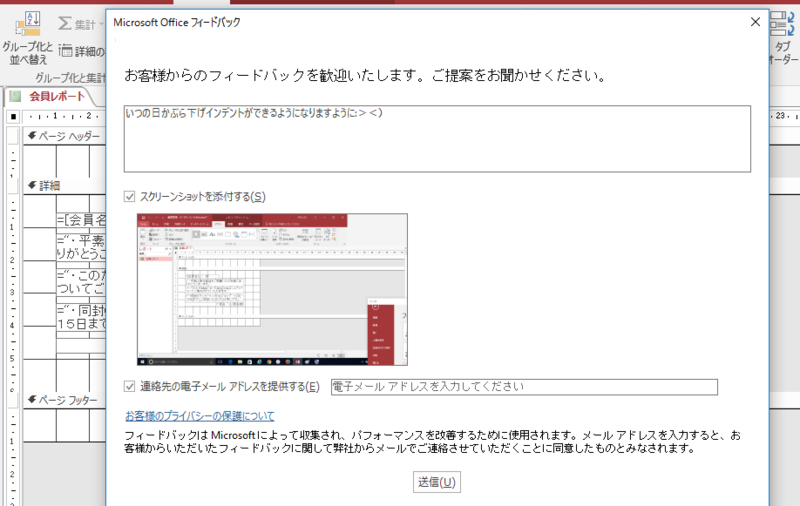Click the Tab Order icon in Access ribbon
Viewport: 800px width, 506px height.
[782, 24]
